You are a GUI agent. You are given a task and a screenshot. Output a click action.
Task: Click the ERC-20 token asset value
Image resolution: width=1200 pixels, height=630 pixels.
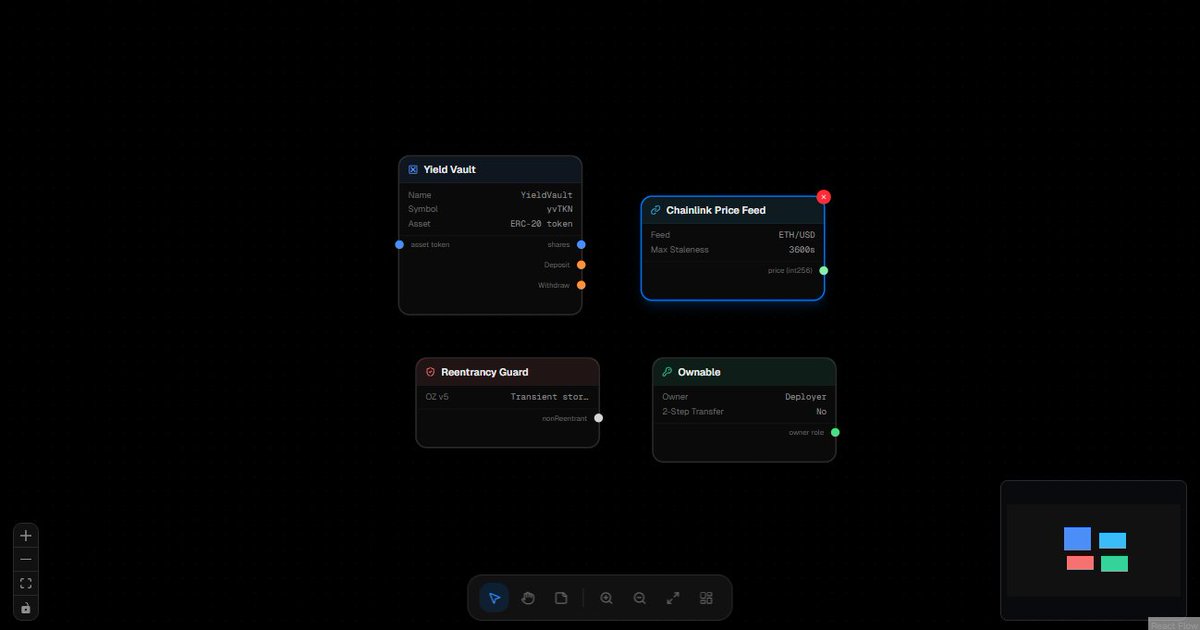(x=542, y=224)
